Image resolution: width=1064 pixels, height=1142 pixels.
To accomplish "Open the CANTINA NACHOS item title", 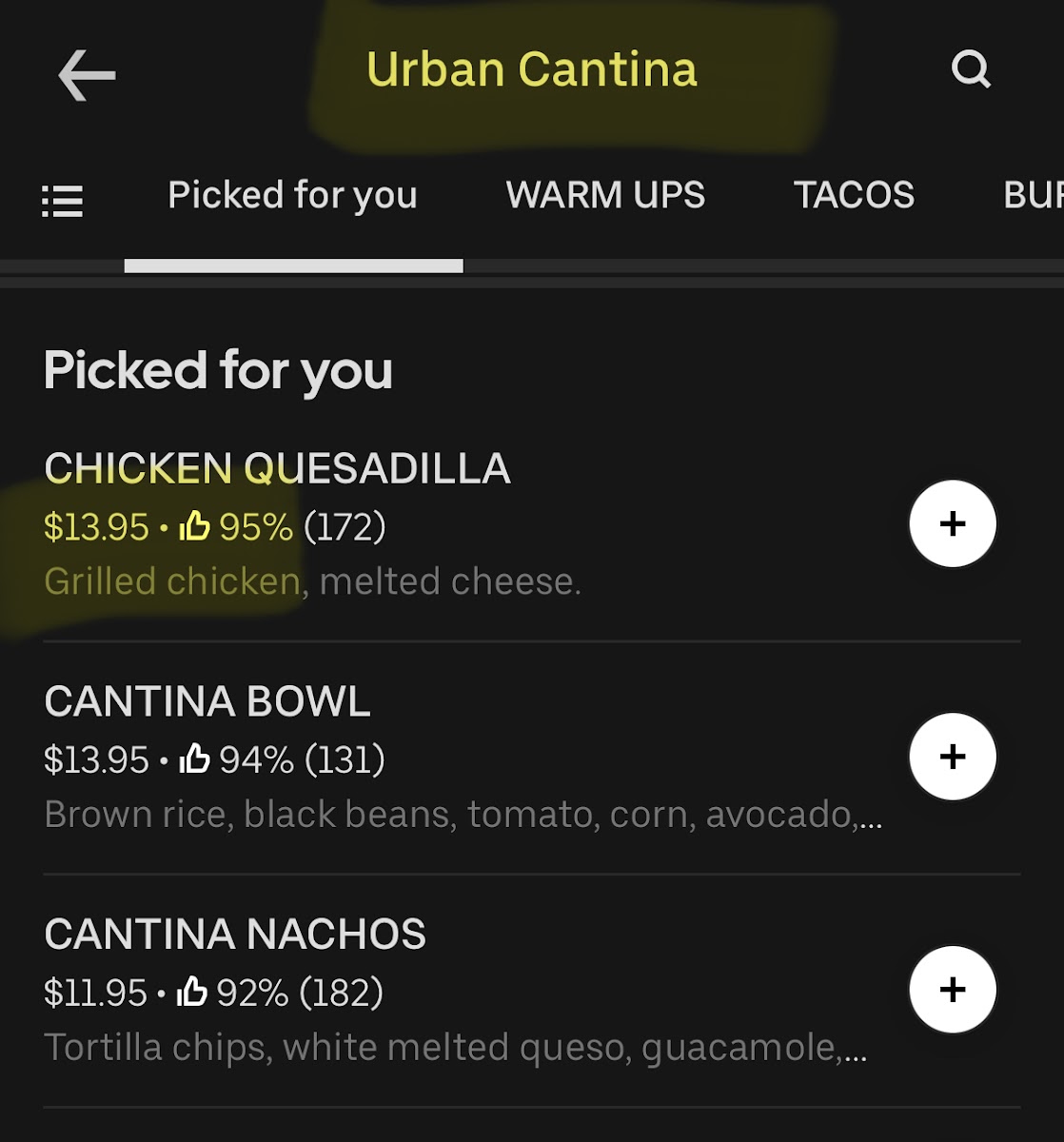I will point(235,935).
